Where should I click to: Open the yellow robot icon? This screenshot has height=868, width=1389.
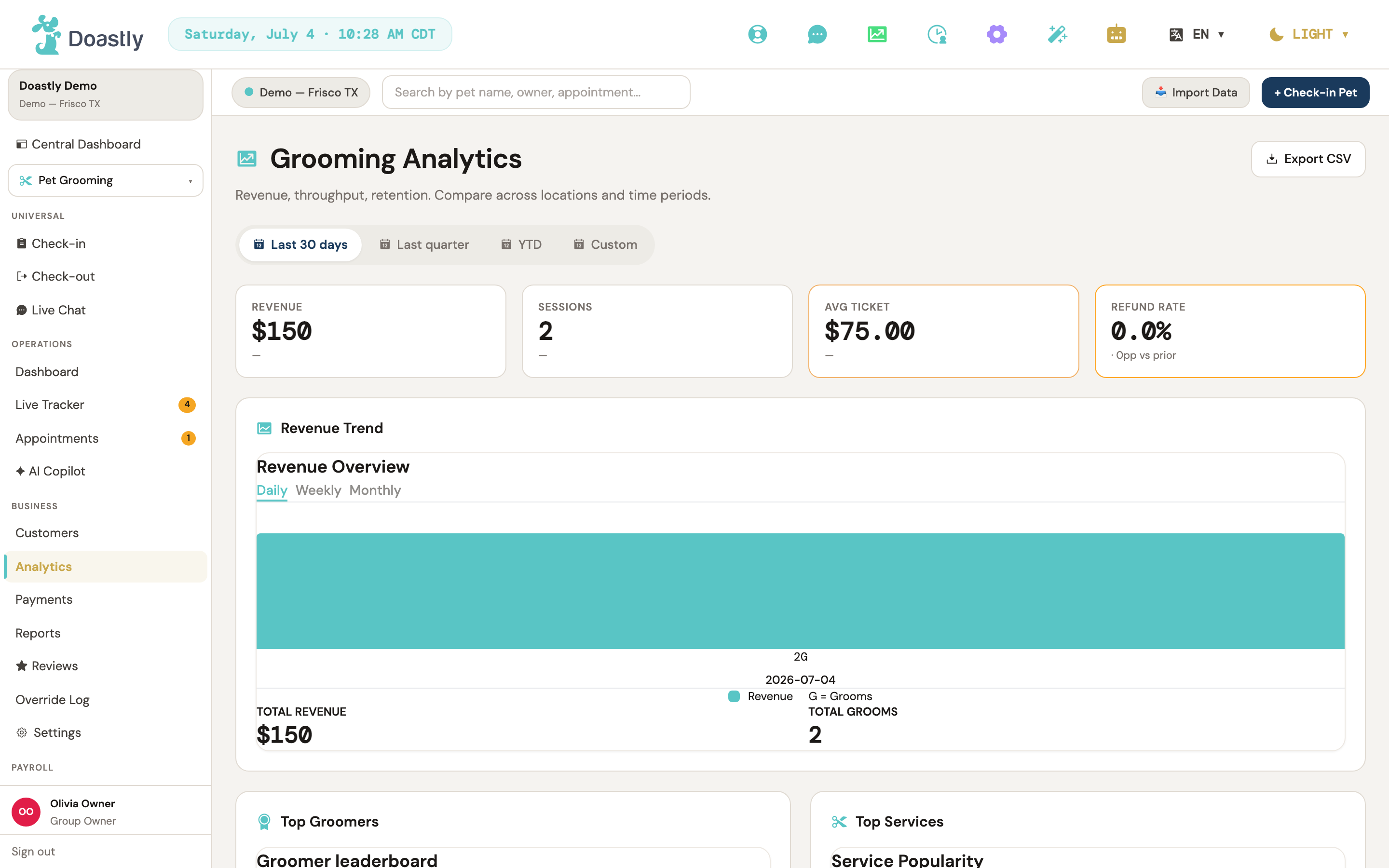(x=1117, y=34)
